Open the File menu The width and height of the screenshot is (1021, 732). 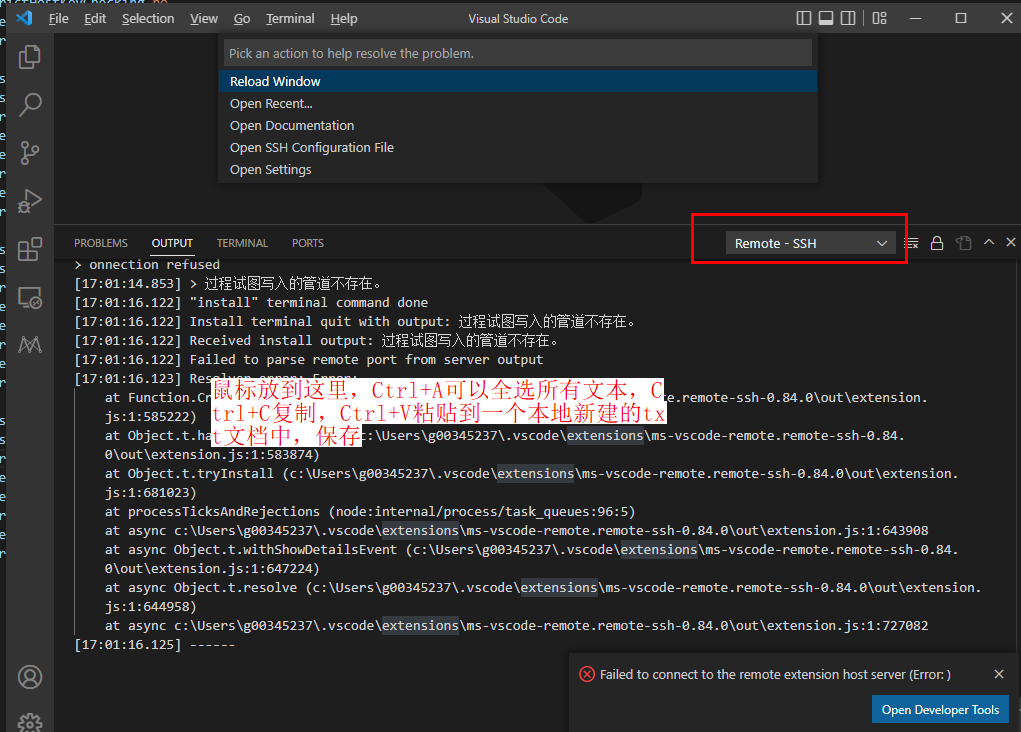pos(58,18)
